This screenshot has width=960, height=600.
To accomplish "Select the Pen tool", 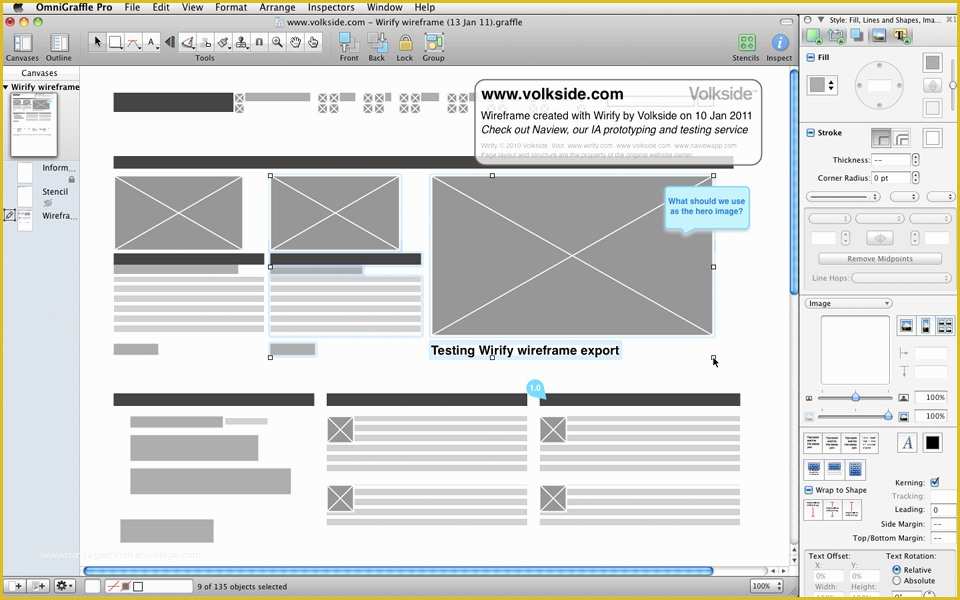I will point(188,42).
